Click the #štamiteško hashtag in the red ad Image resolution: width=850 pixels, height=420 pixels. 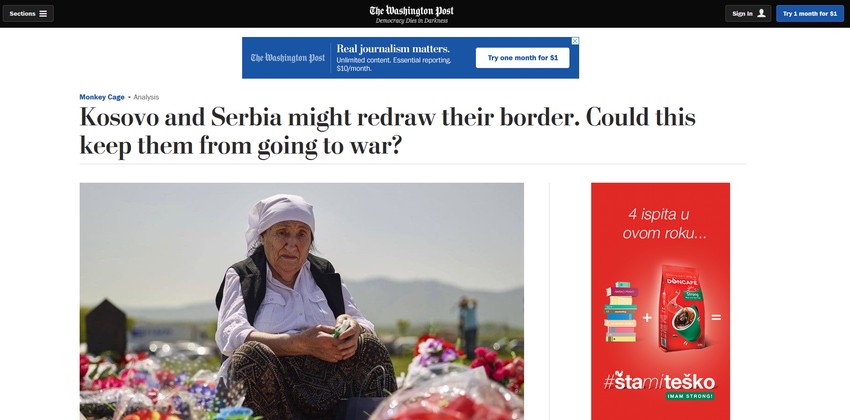pyautogui.click(x=659, y=382)
